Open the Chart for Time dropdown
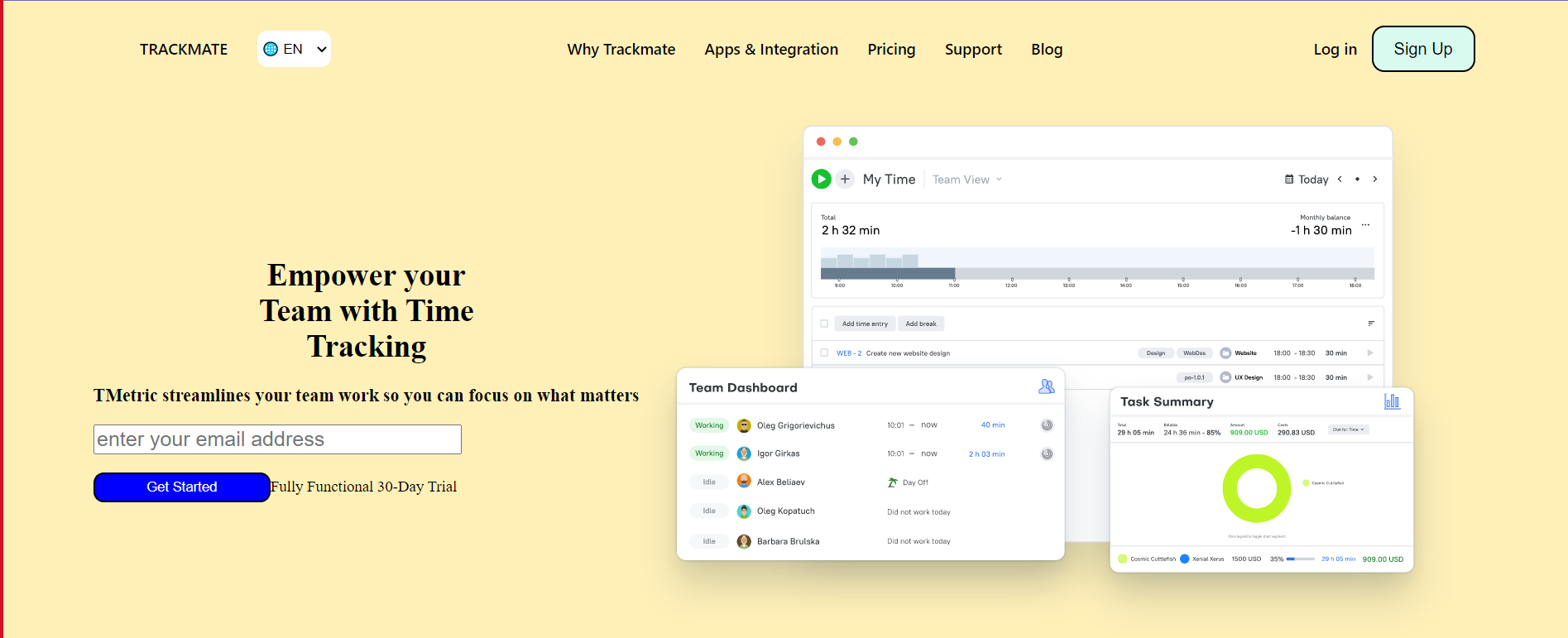The image size is (1568, 638). pyautogui.click(x=1348, y=429)
